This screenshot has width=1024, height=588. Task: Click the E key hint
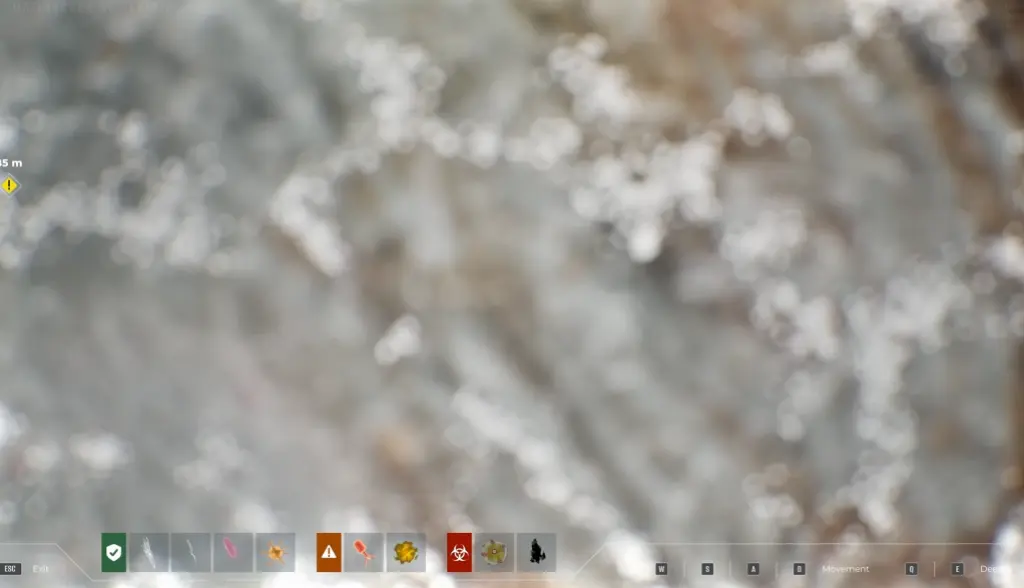[957, 569]
